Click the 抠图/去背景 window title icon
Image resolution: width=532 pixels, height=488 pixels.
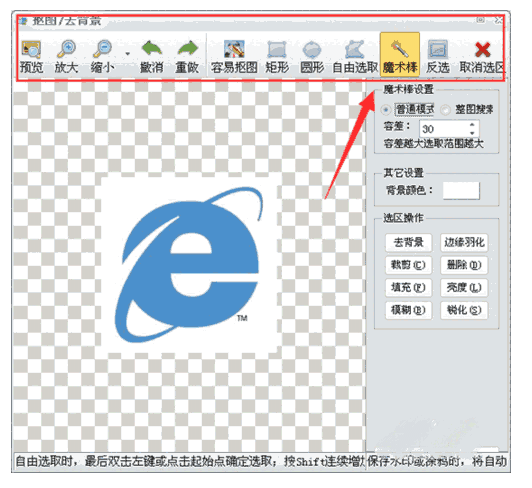[23, 21]
